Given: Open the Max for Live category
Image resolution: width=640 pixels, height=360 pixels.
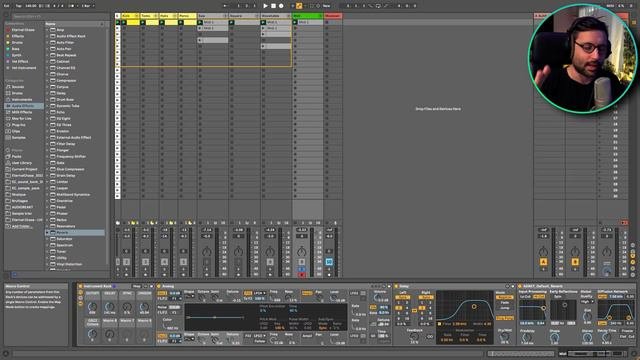Looking at the screenshot, I should pos(22,118).
